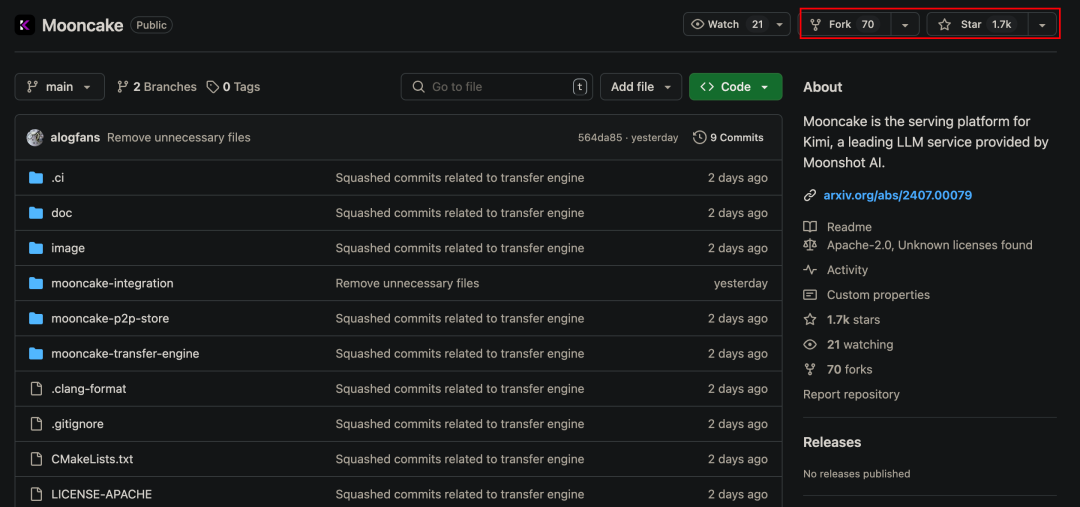
Task: Open the green Code clone menu
Action: tap(735, 87)
